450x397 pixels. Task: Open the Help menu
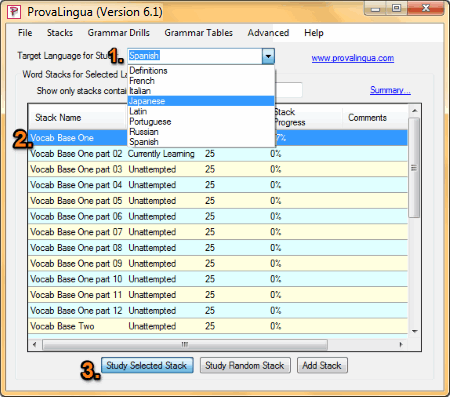[x=314, y=33]
